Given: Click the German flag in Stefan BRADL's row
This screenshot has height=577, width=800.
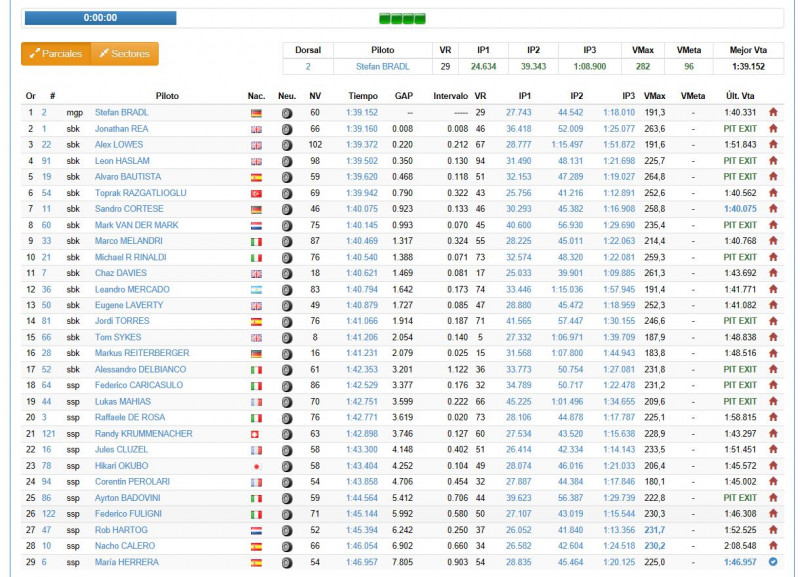Looking at the screenshot, I should coord(256,114).
